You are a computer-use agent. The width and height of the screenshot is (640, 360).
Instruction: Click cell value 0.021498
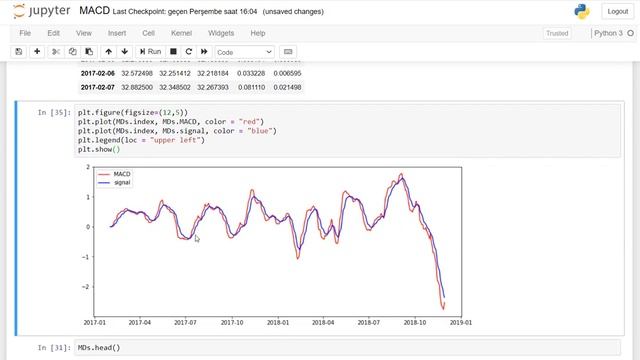point(287,87)
